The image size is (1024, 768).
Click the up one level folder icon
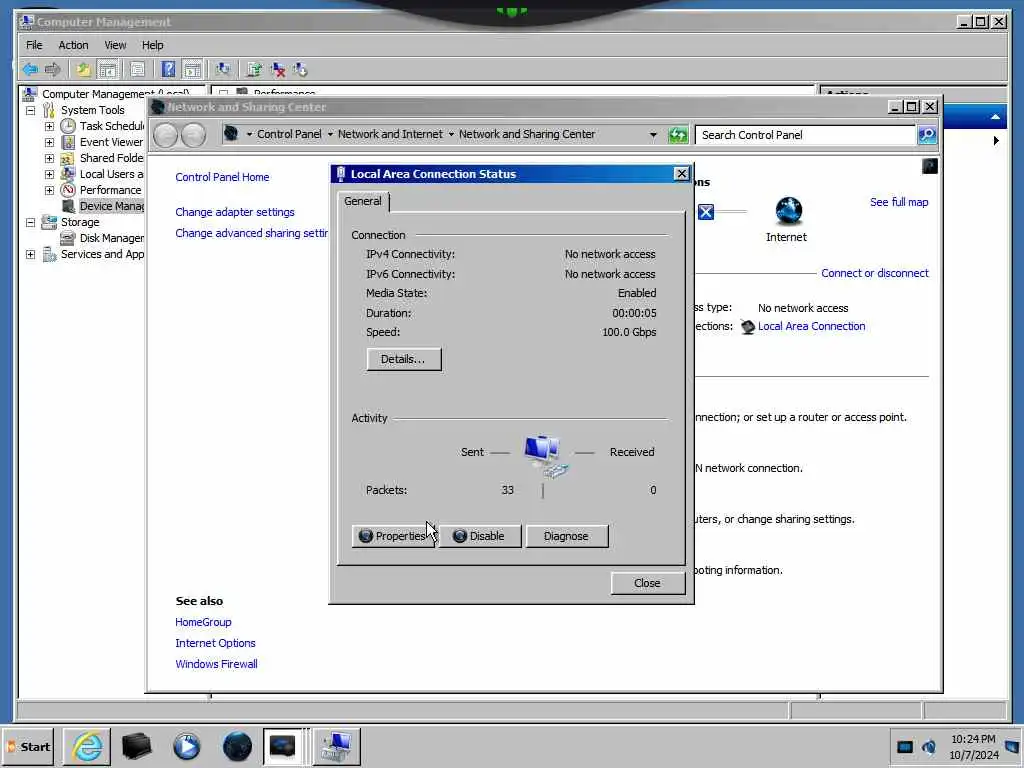83,69
